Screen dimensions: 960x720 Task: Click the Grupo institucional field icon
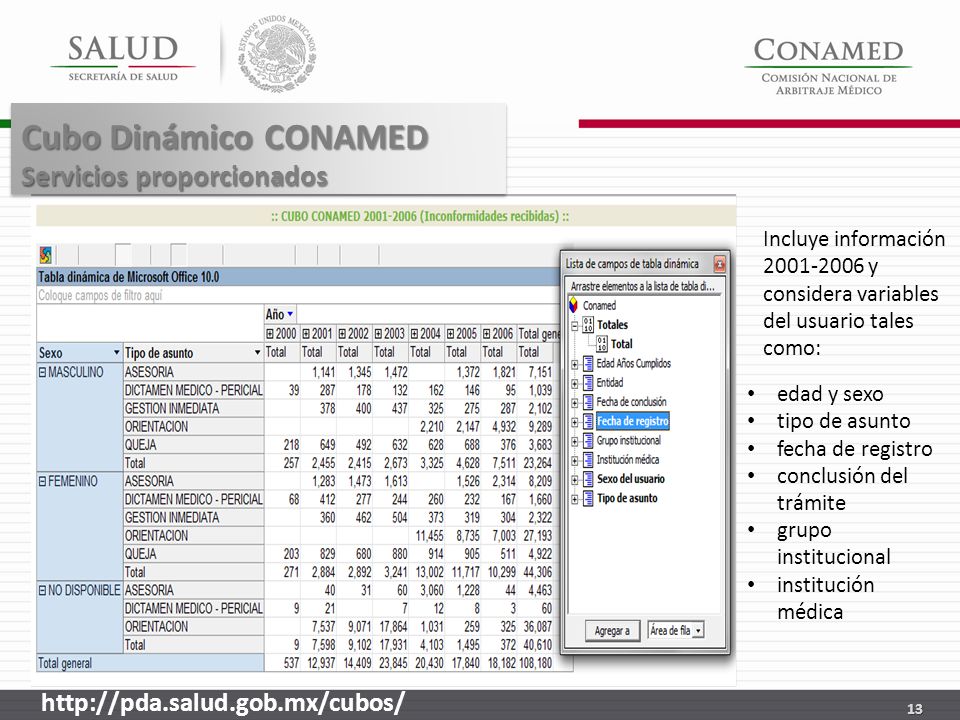pos(588,441)
